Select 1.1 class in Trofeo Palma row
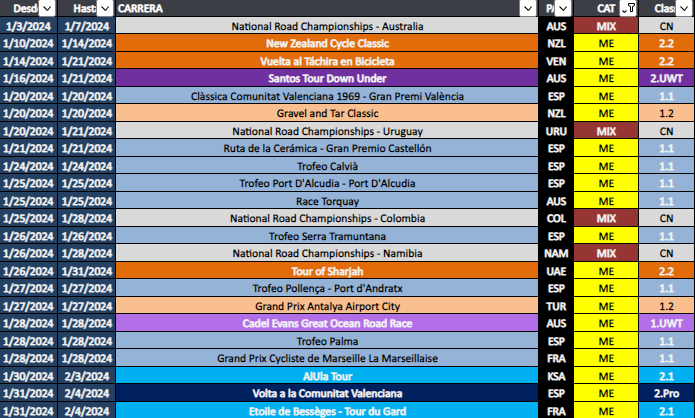Image resolution: width=695 pixels, height=418 pixels. [x=666, y=341]
